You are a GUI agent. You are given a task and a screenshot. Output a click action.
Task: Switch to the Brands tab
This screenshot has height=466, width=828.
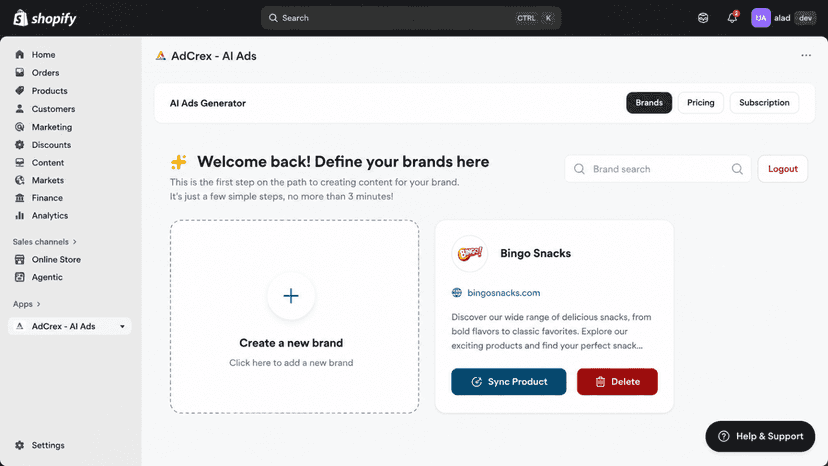(x=649, y=102)
